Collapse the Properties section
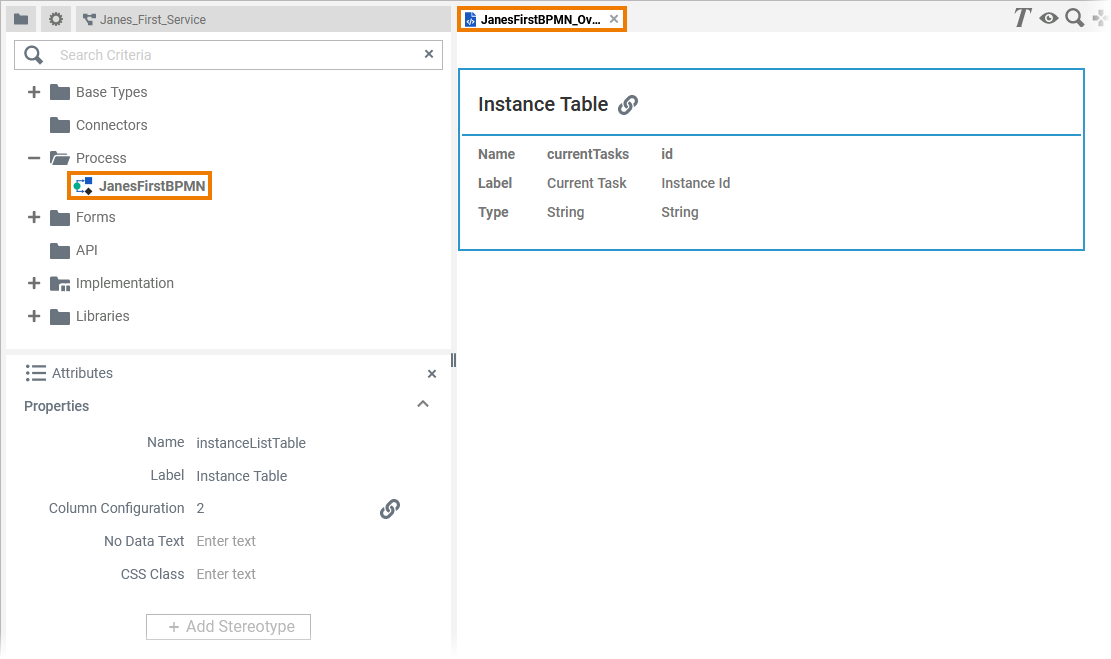 [423, 404]
